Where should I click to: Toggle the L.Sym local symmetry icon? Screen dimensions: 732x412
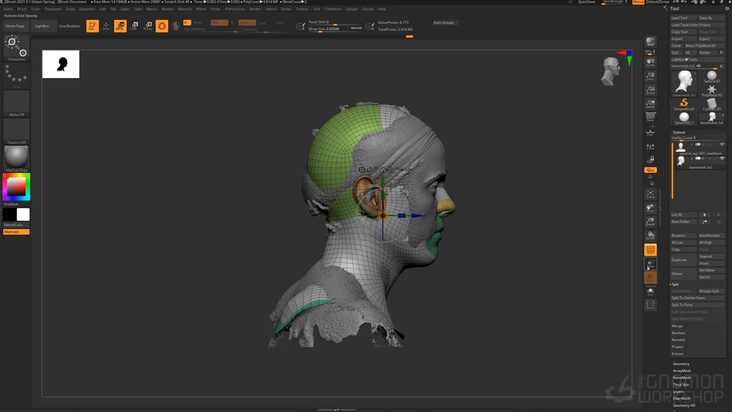tap(650, 147)
